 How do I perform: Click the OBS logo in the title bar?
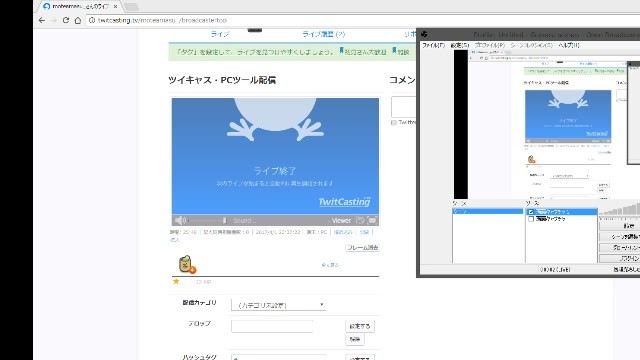click(x=424, y=34)
